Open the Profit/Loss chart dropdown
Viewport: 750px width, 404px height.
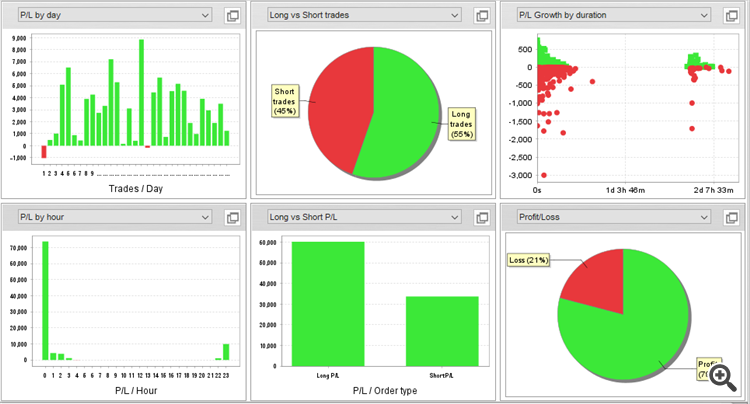(x=614, y=217)
